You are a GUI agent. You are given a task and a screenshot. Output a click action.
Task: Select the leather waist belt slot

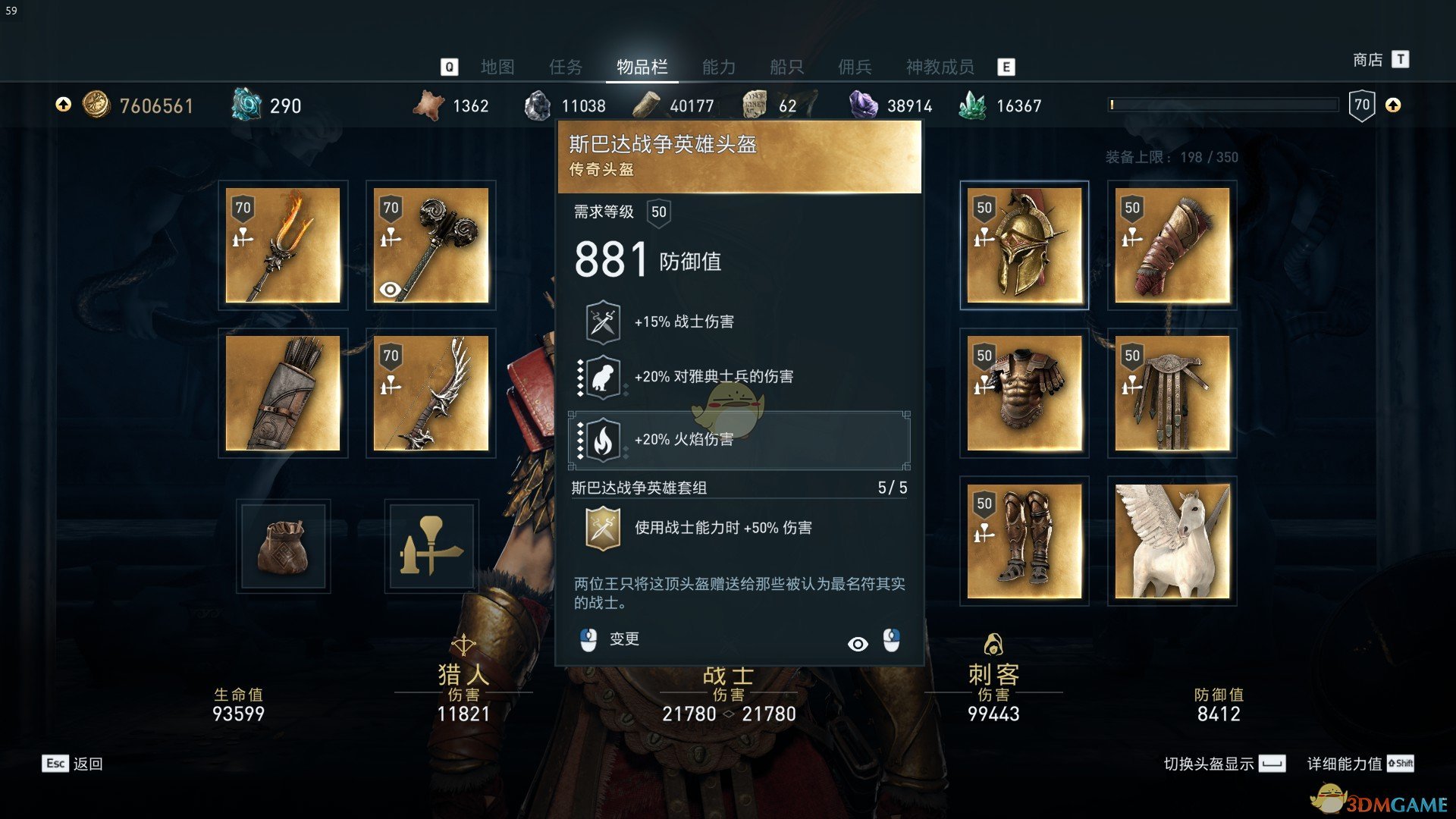(1172, 393)
